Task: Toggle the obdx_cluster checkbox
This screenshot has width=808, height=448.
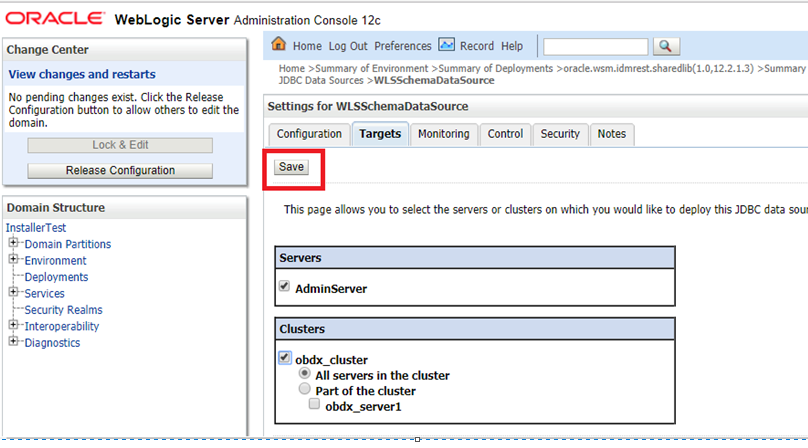Action: [284, 357]
